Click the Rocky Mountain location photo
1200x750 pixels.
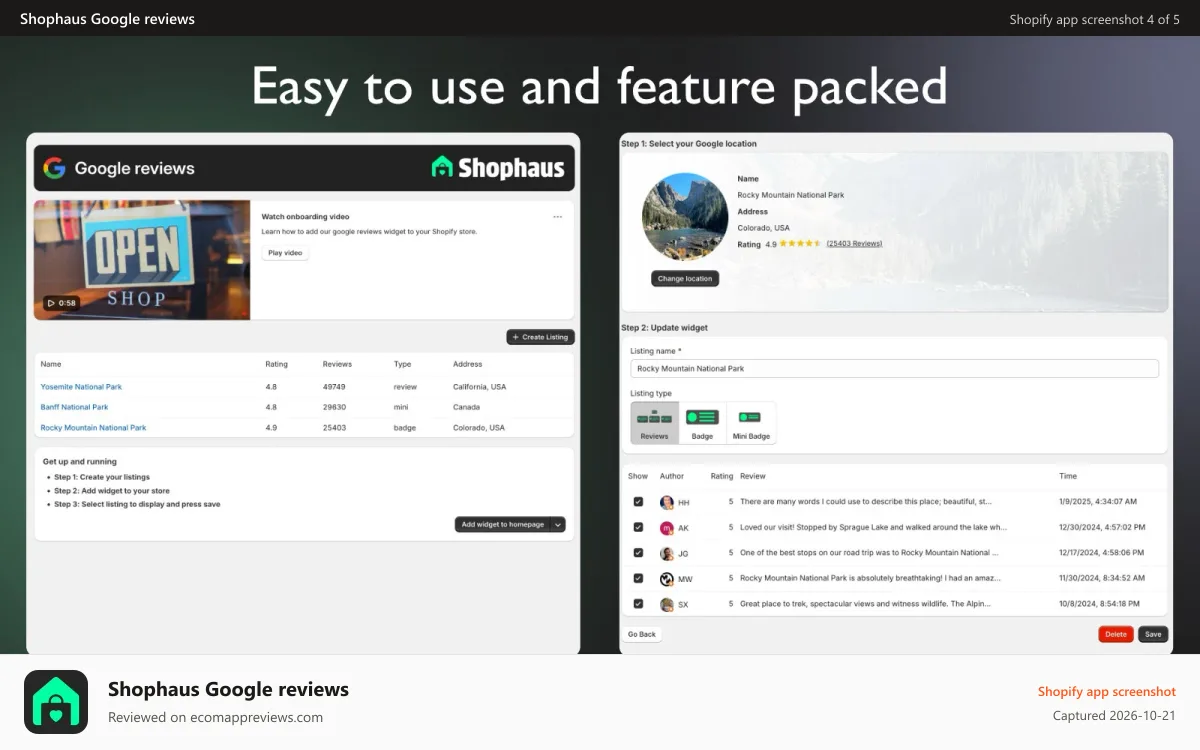[685, 216]
